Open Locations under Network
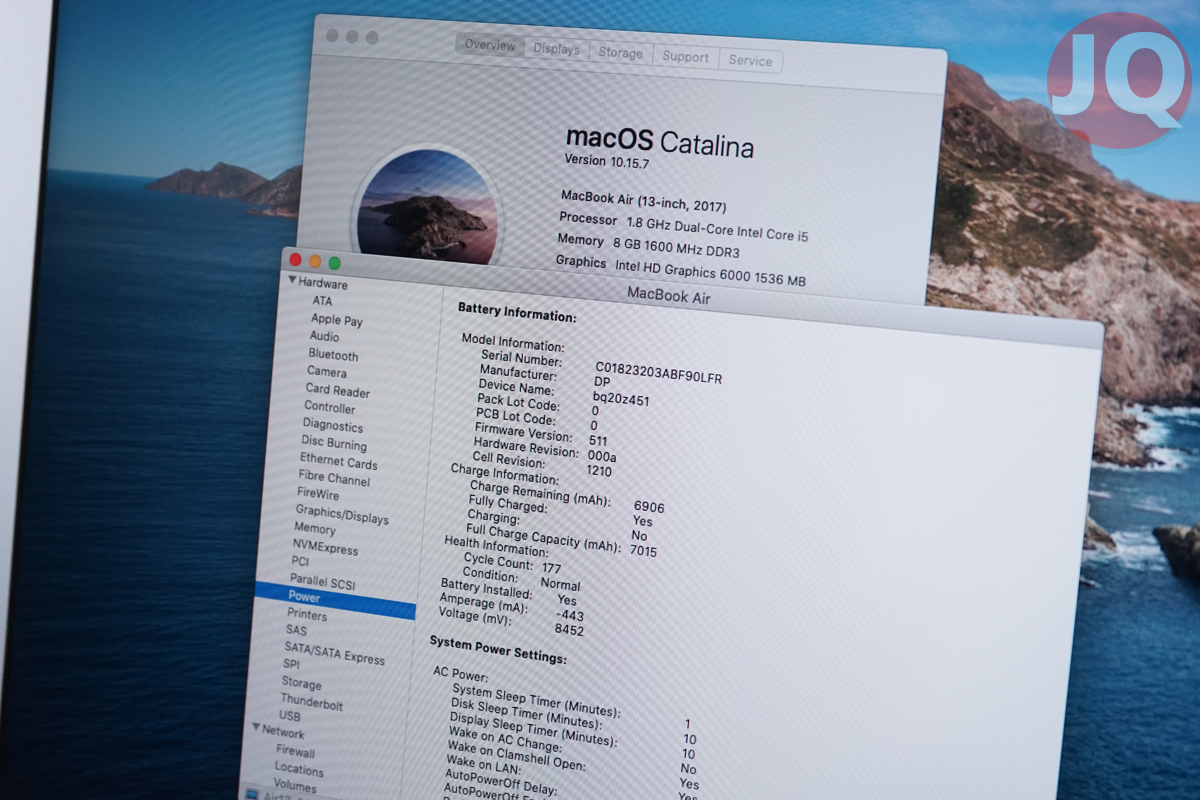1200x800 pixels. point(299,770)
